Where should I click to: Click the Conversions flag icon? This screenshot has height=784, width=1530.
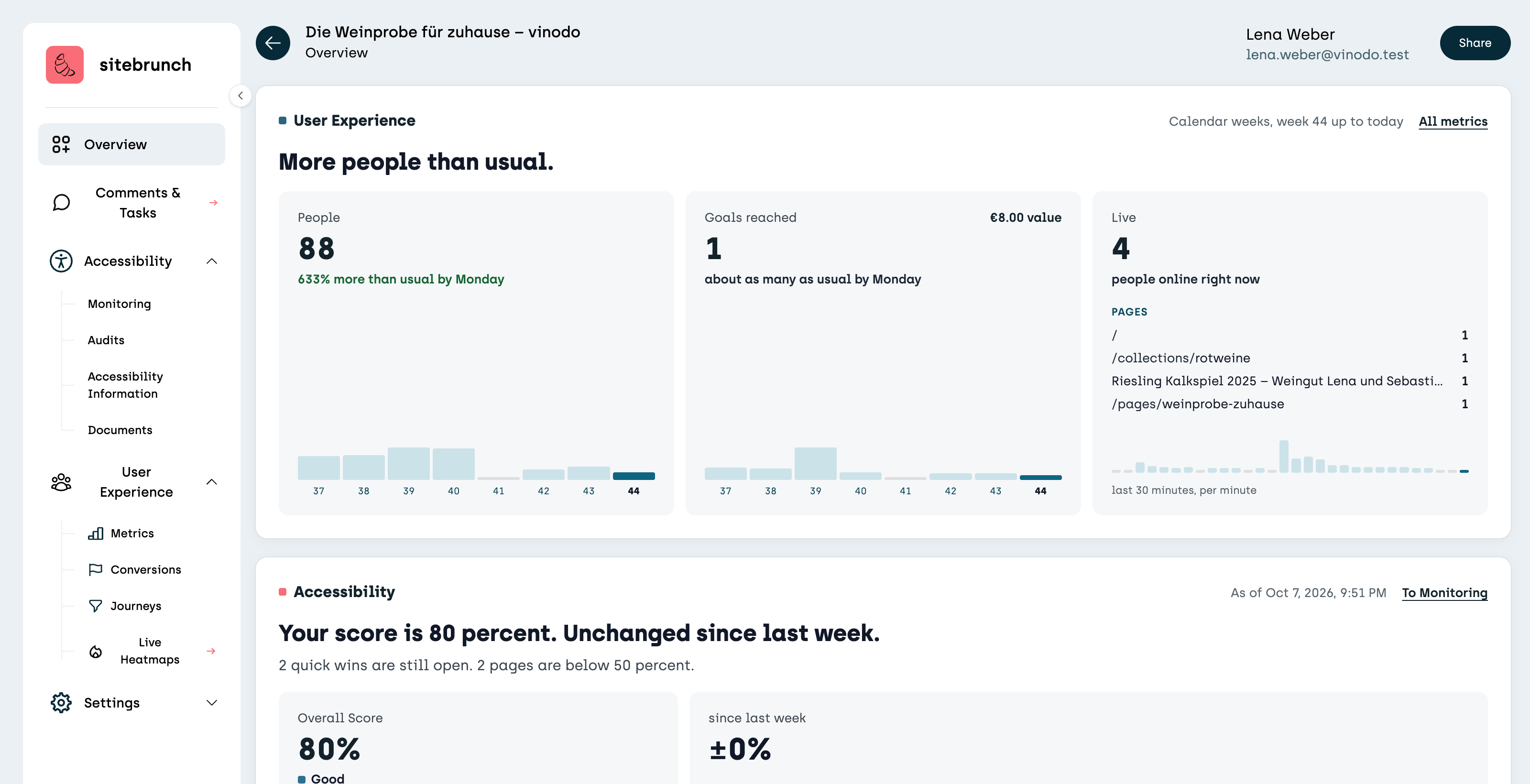point(96,569)
